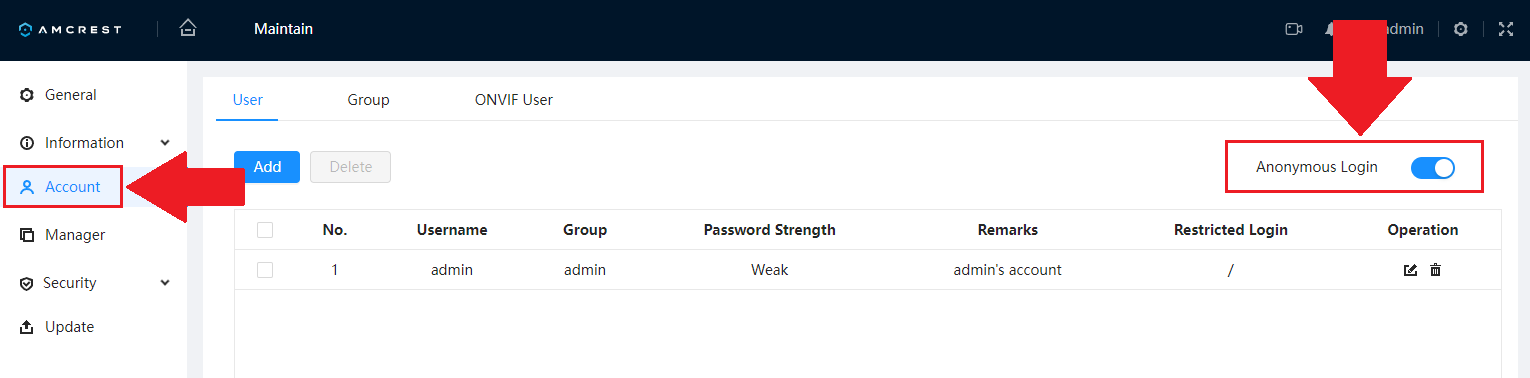Toggle fullscreen with the expand icon
1530x378 pixels.
(1506, 29)
